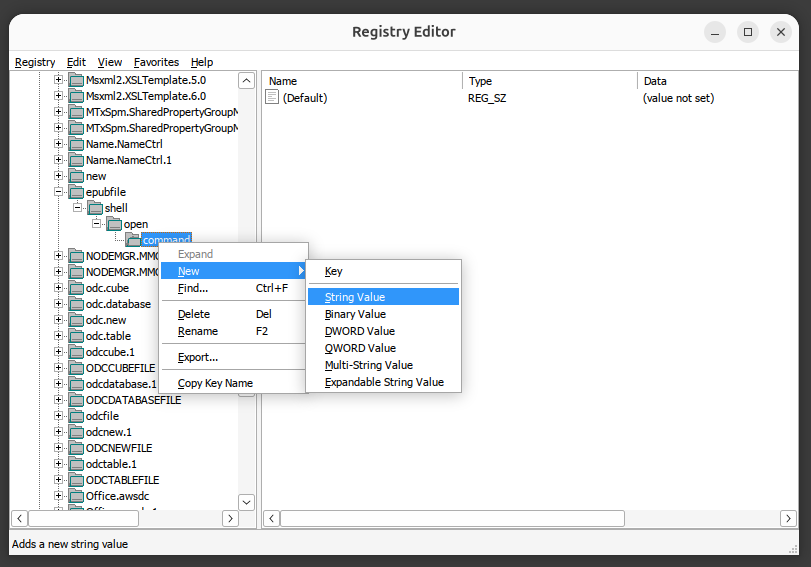The height and width of the screenshot is (567, 811).
Task: Choose DWORD Value in the submenu
Action: tap(359, 331)
